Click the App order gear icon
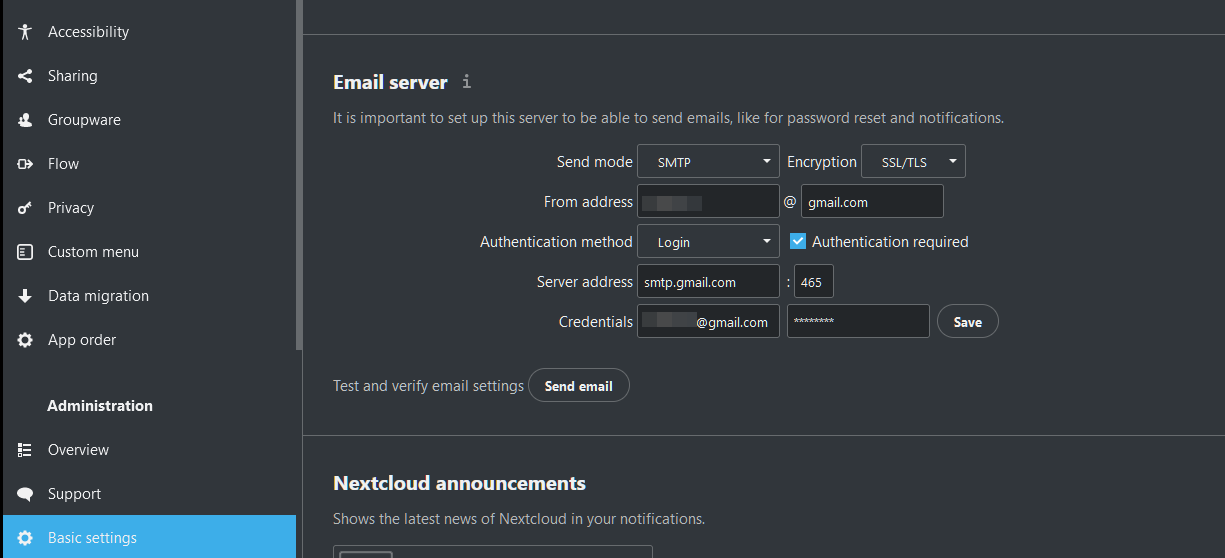The height and width of the screenshot is (558, 1225). [25, 340]
